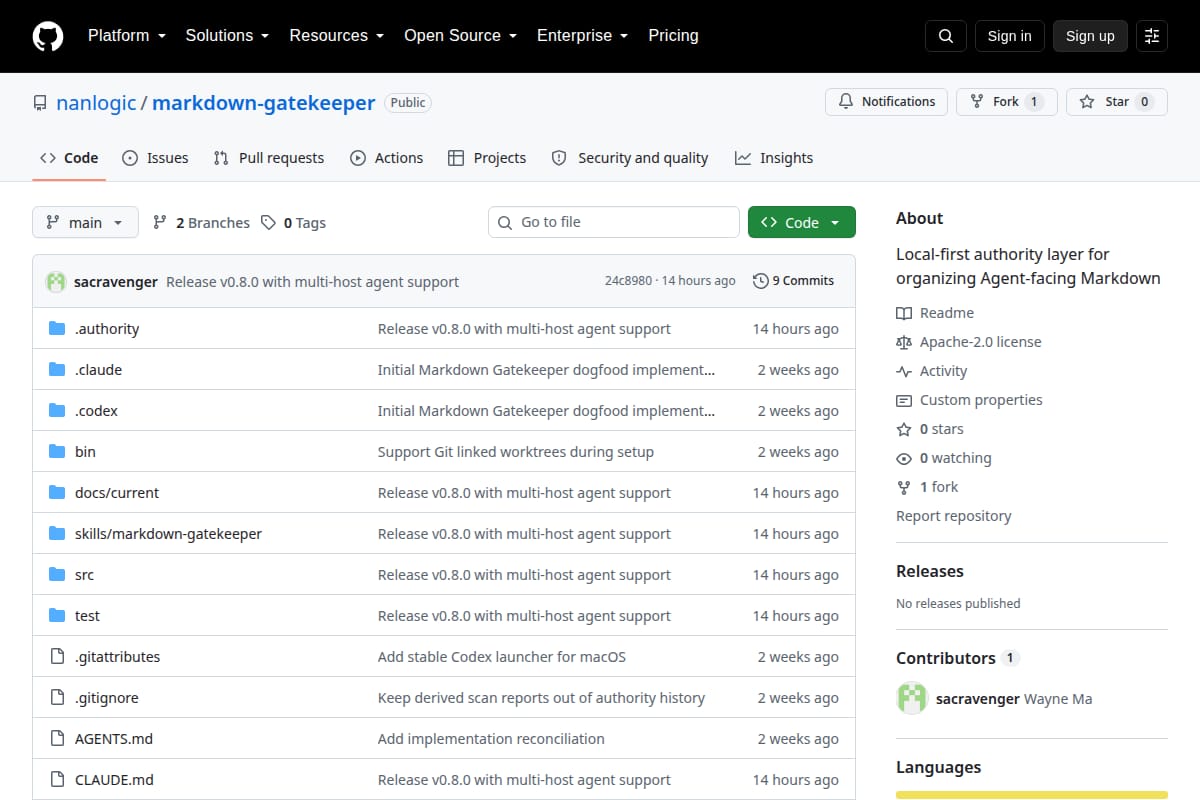Click the .gitignore file icon
Image resolution: width=1200 pixels, height=800 pixels.
pyautogui.click(x=57, y=698)
